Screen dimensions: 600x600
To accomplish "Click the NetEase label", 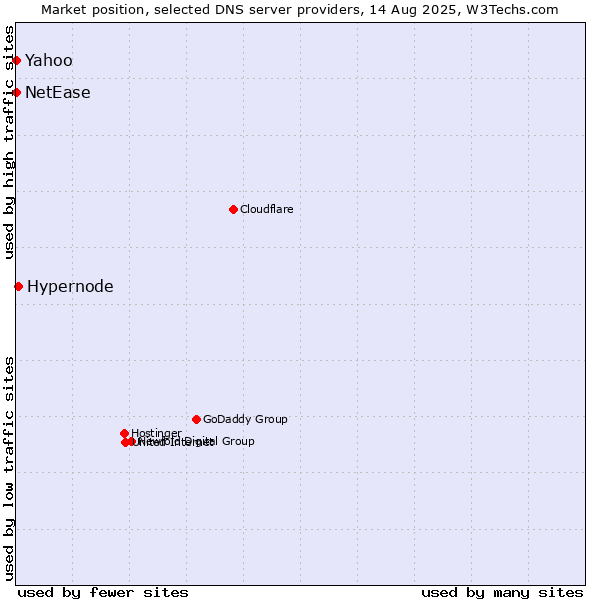I will coord(58,93).
